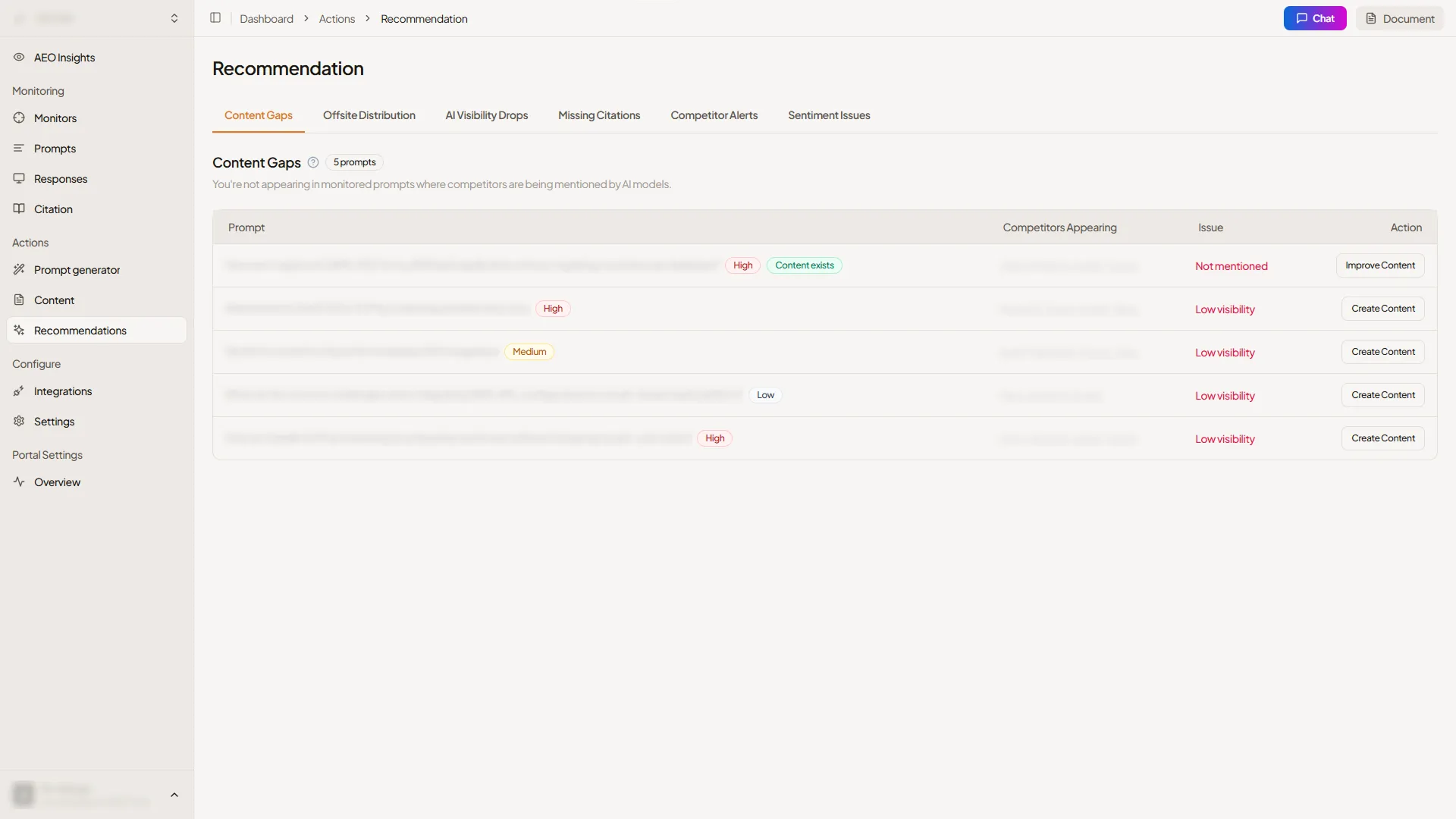Click the Prompt generator wand icon
The image size is (1456, 819).
(x=19, y=270)
